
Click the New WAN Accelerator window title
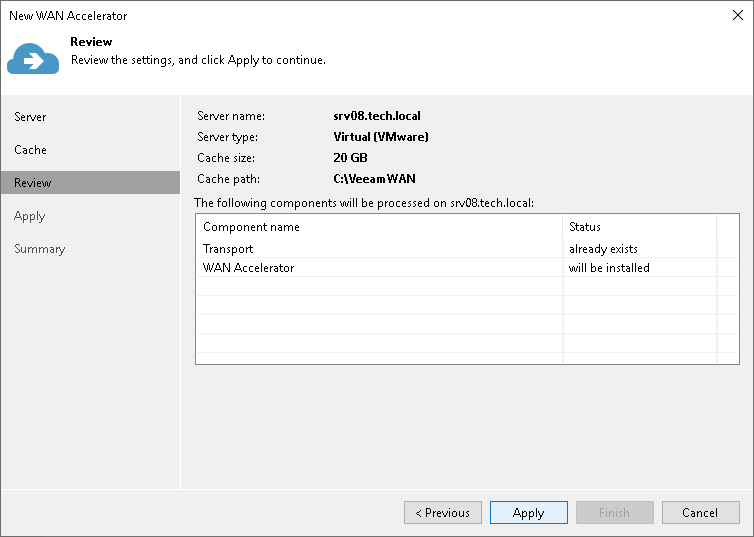point(68,16)
